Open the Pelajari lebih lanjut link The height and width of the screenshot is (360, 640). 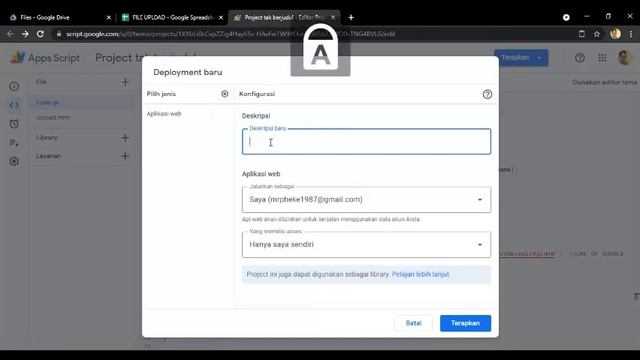(x=420, y=274)
